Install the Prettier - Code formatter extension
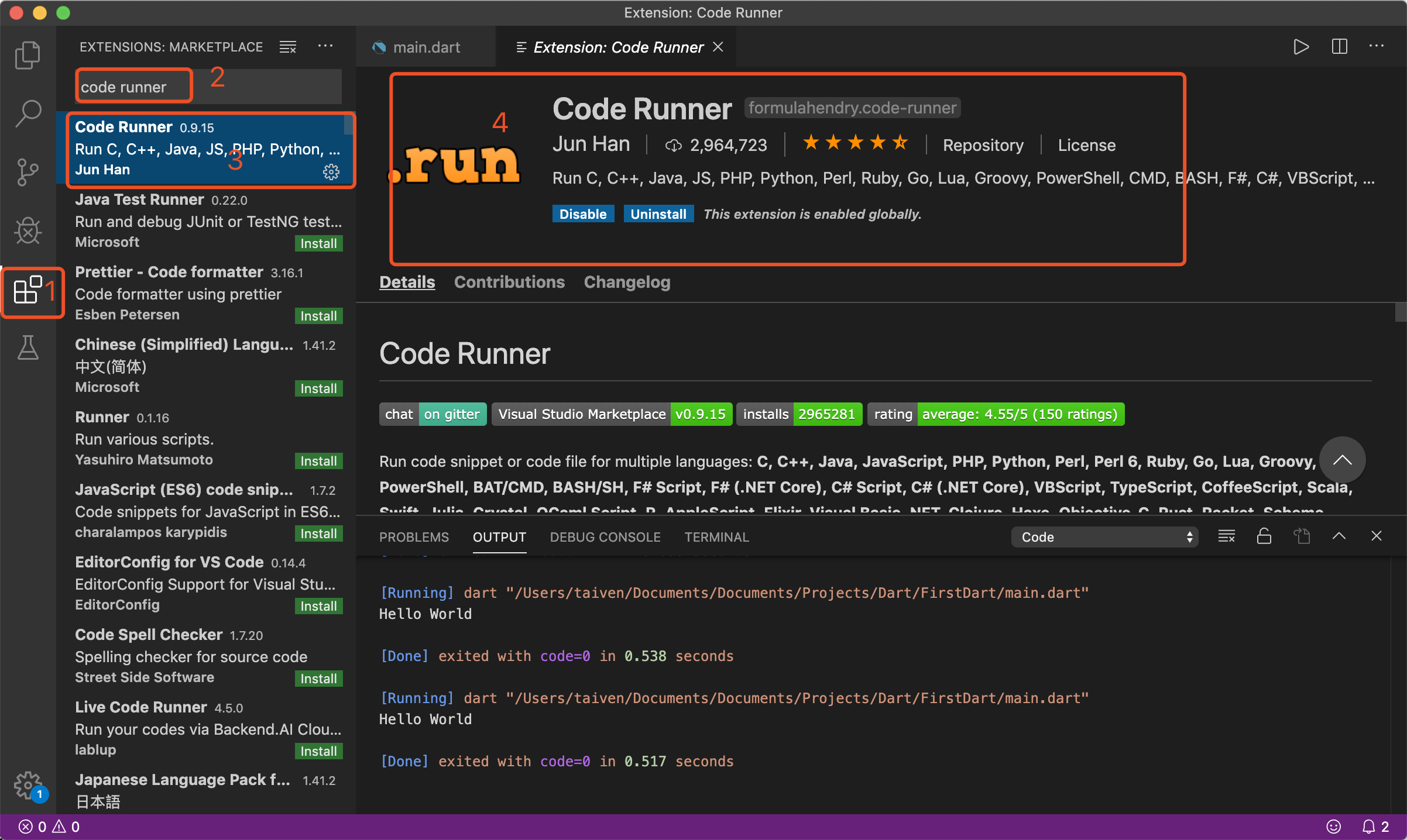 pos(318,316)
